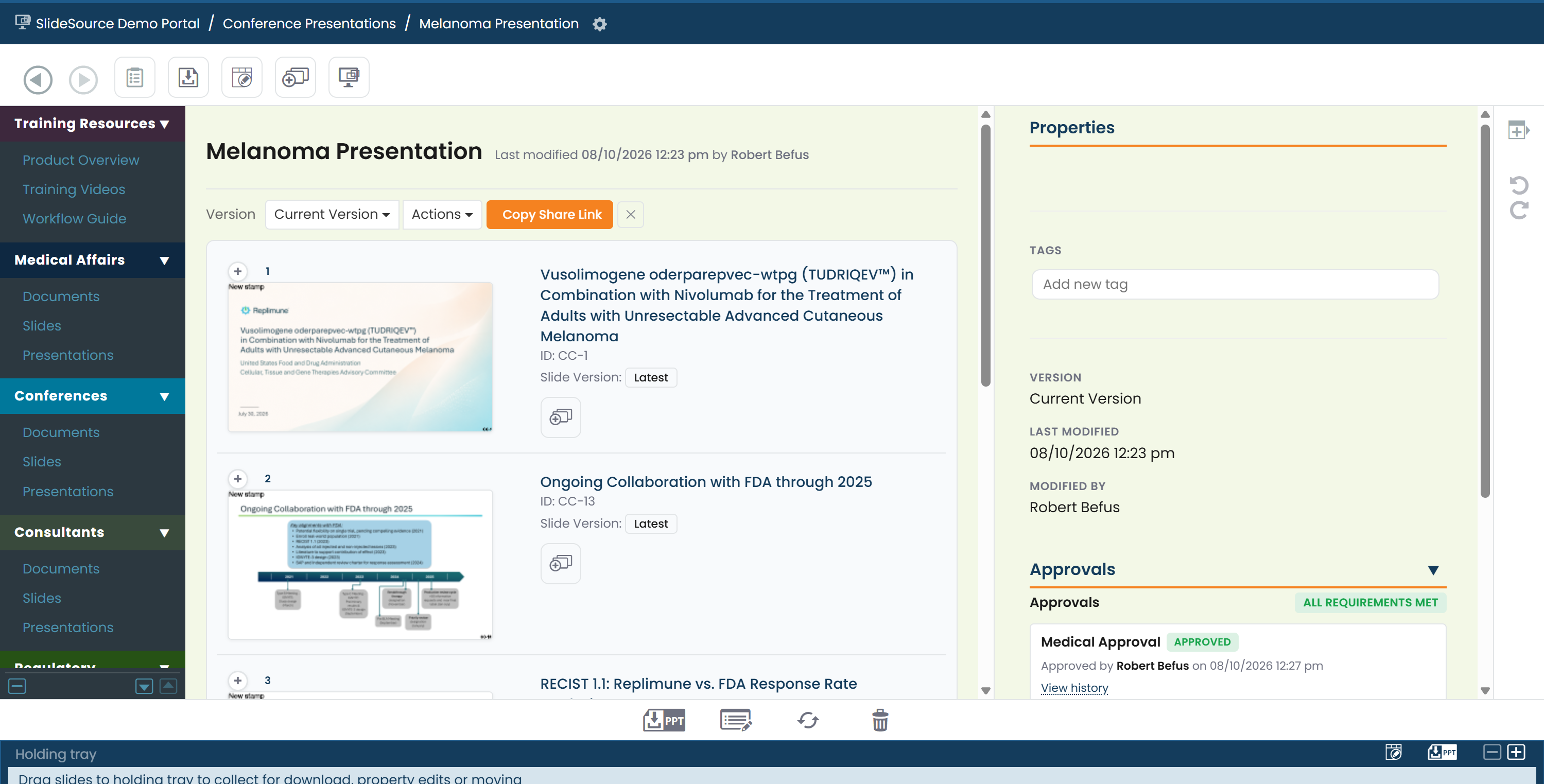Click the Properties panel scrollbar thumb
The image size is (1544, 784).
point(1485,310)
